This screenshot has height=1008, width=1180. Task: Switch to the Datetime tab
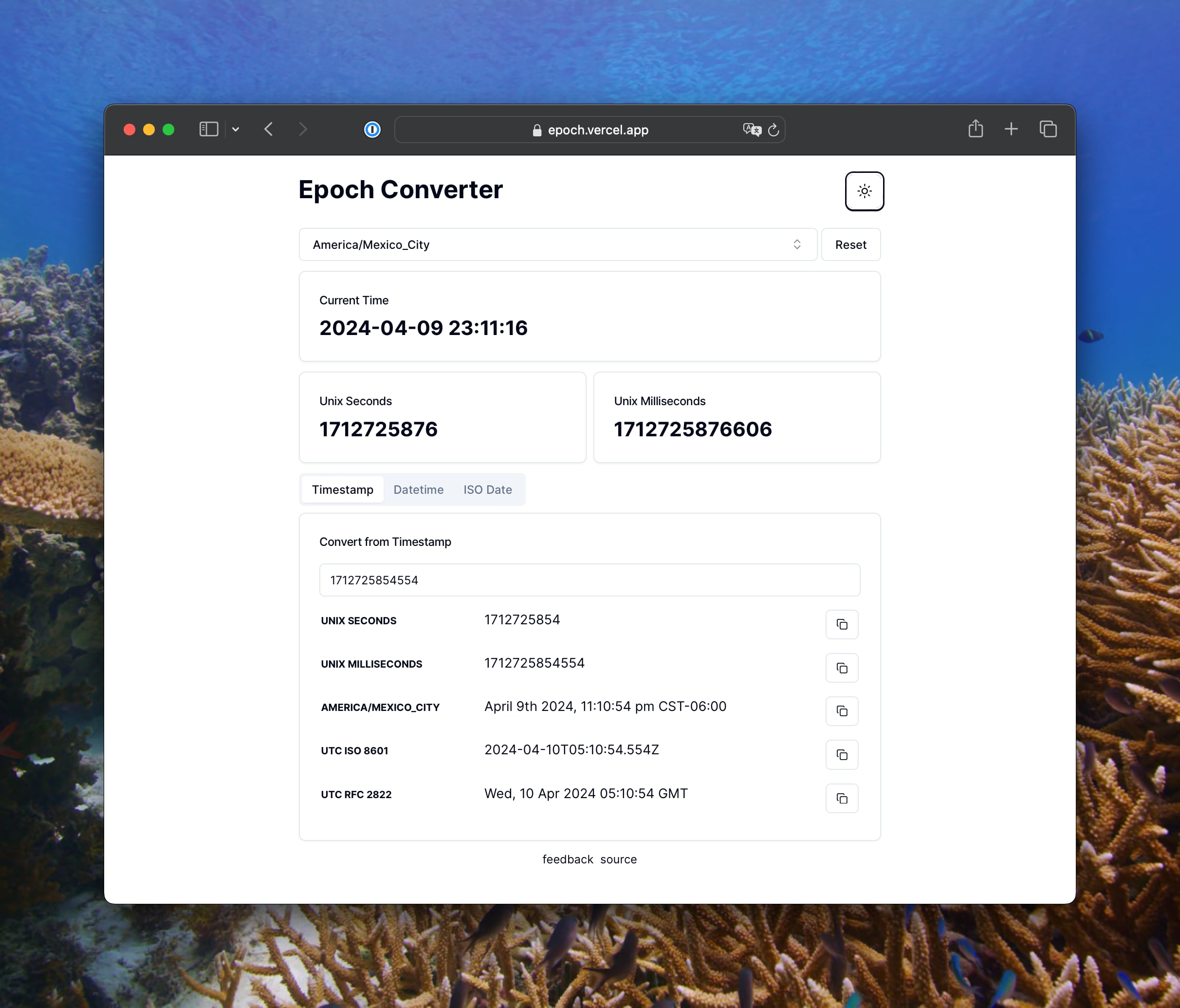[418, 489]
